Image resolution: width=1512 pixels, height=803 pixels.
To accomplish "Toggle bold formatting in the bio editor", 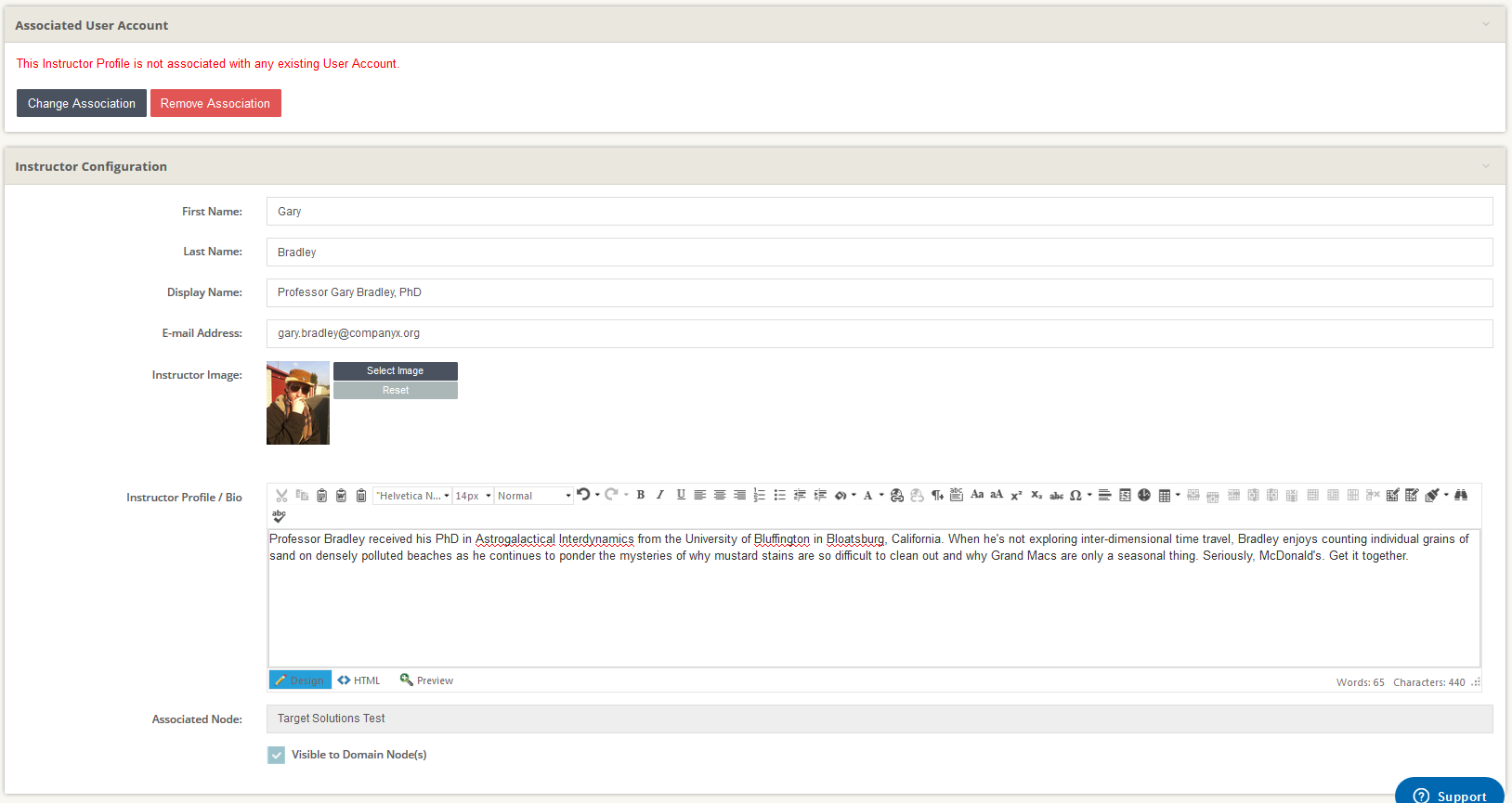I will click(x=641, y=495).
